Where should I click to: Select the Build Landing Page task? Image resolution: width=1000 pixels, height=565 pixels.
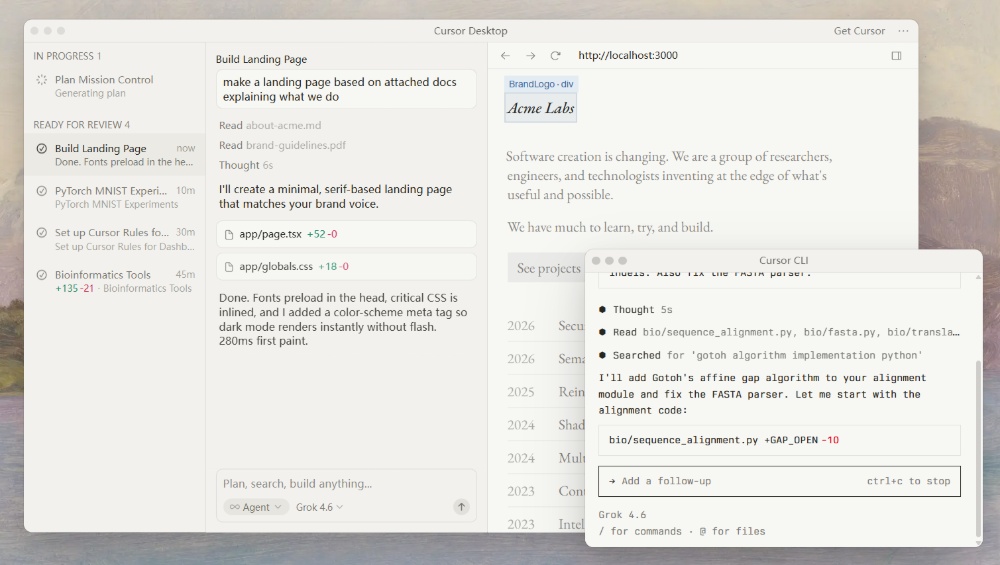115,155
